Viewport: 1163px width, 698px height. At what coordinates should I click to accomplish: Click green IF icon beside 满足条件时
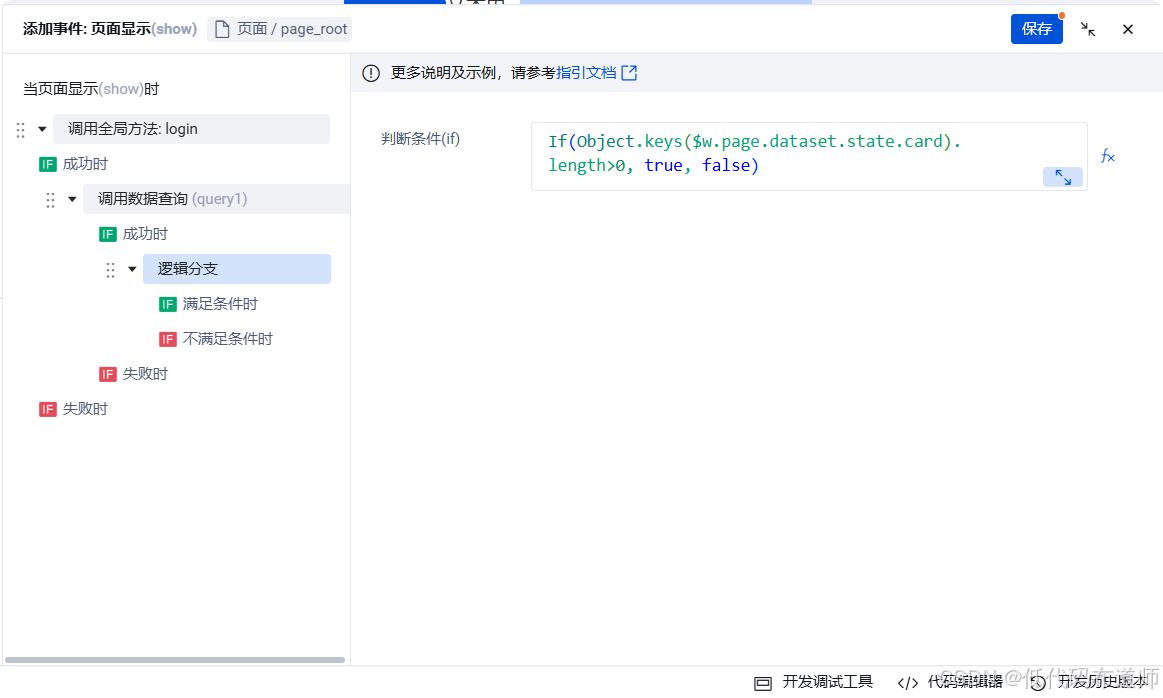168,304
